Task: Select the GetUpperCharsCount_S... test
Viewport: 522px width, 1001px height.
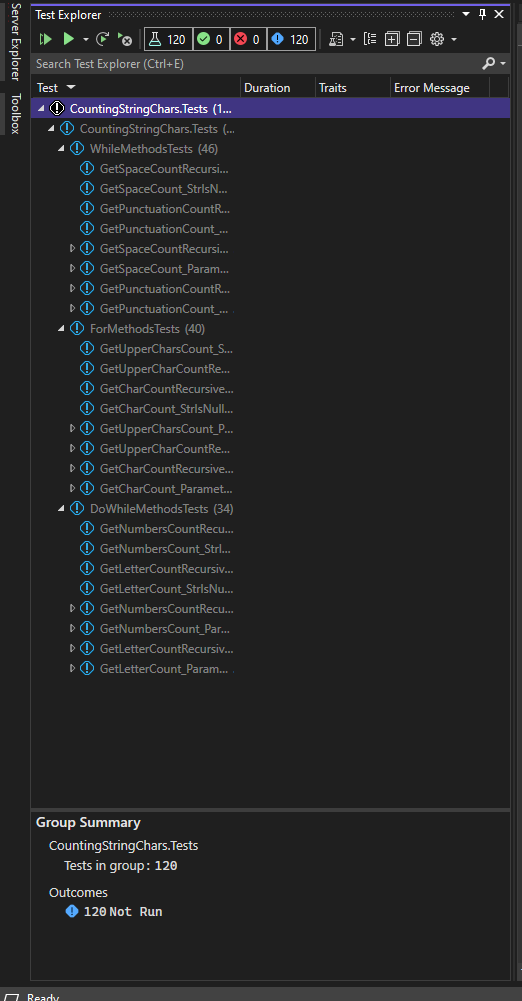Action: [167, 349]
